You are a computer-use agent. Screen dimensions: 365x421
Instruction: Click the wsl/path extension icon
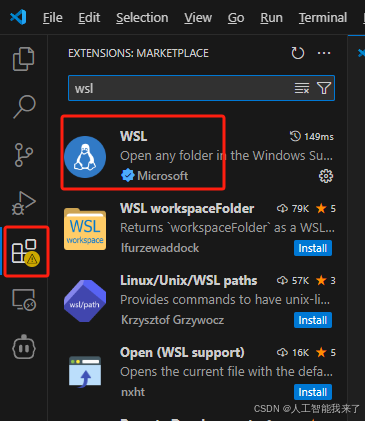(x=85, y=301)
